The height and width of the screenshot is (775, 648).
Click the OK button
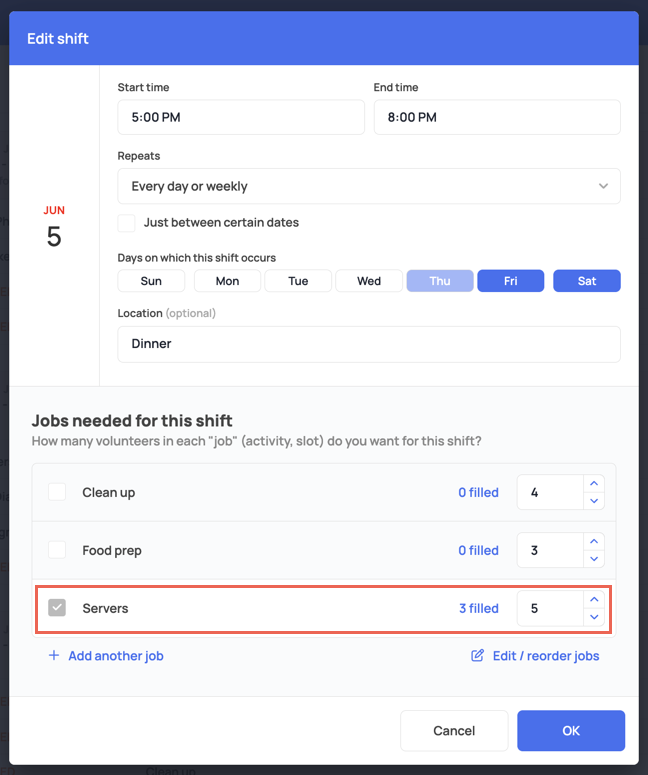pos(571,731)
